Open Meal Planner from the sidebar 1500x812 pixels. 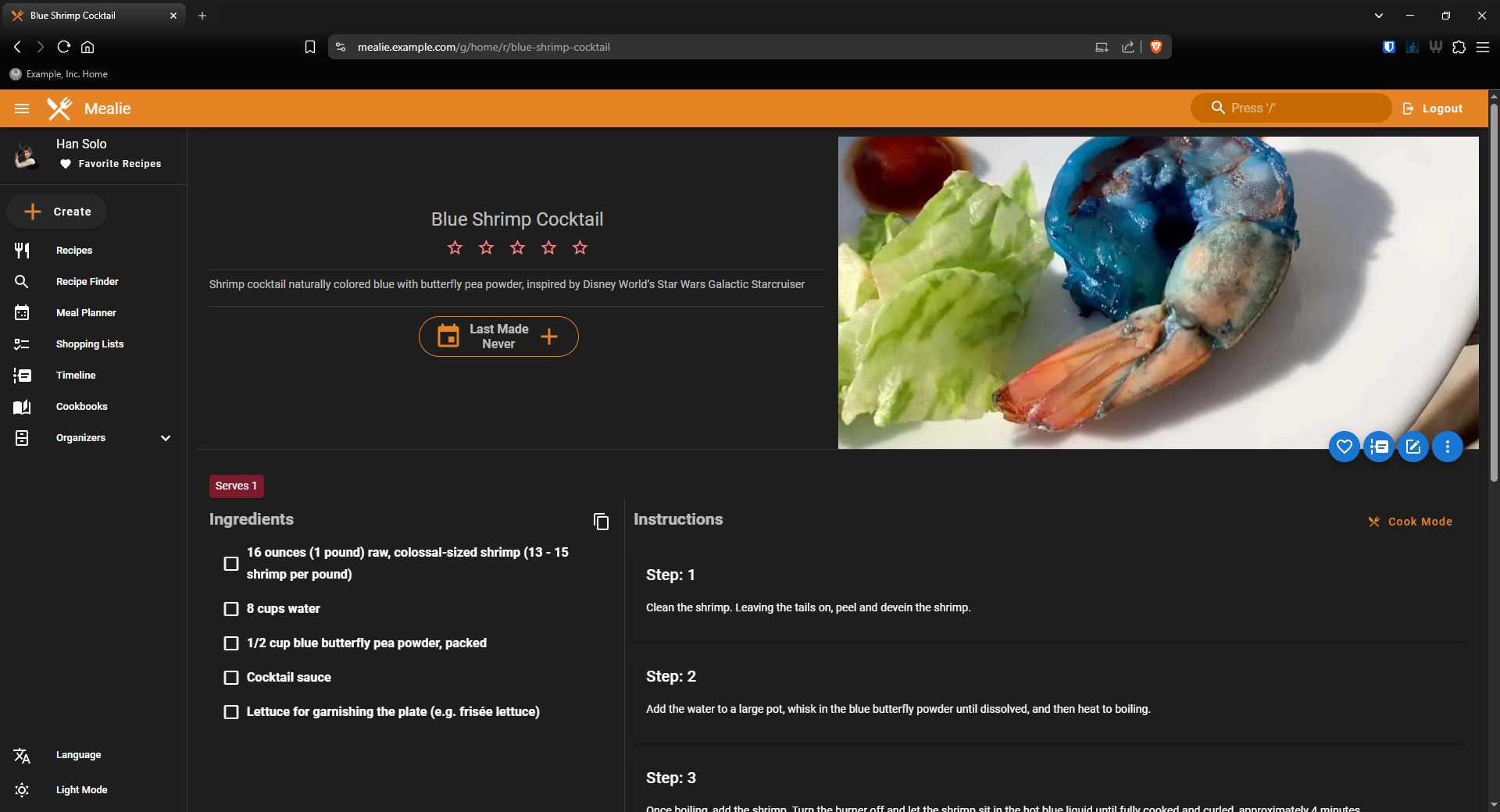tap(86, 313)
